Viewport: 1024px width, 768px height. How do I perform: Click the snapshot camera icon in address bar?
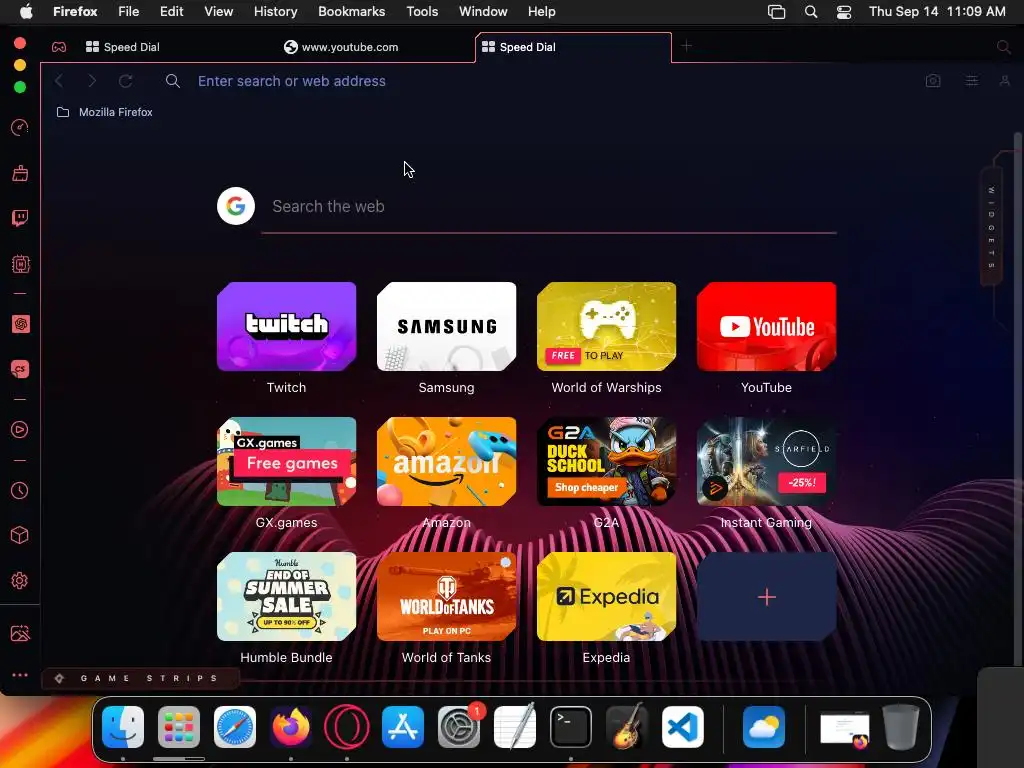coord(933,80)
